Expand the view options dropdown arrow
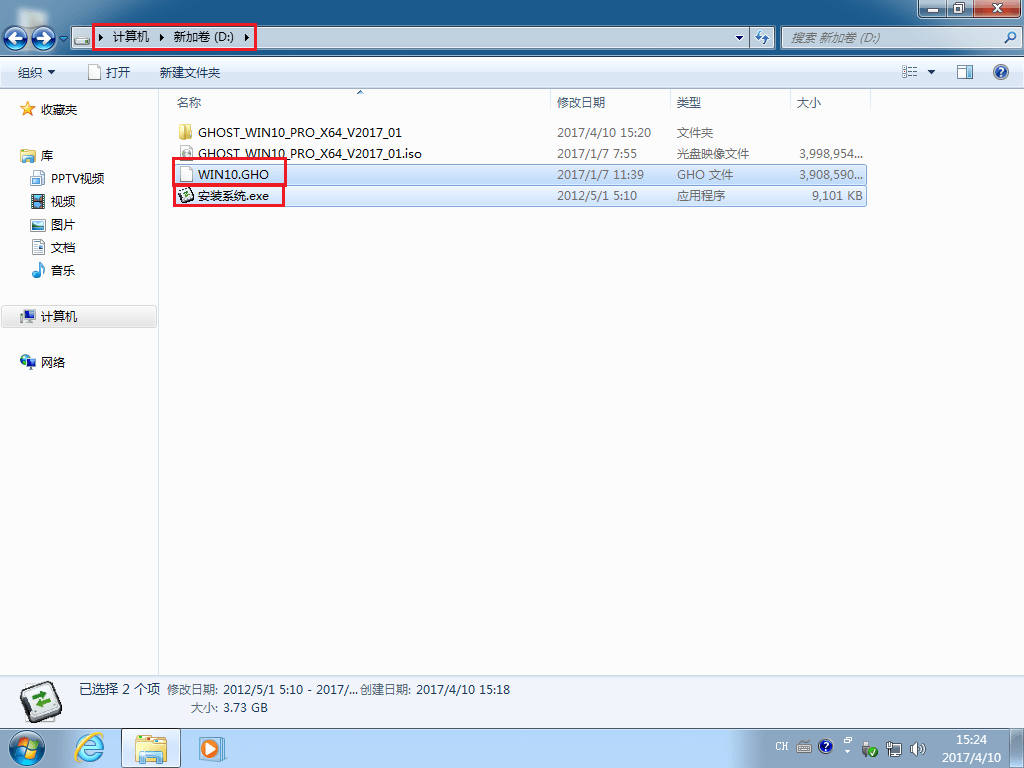Viewport: 1024px width, 768px height. pos(932,72)
